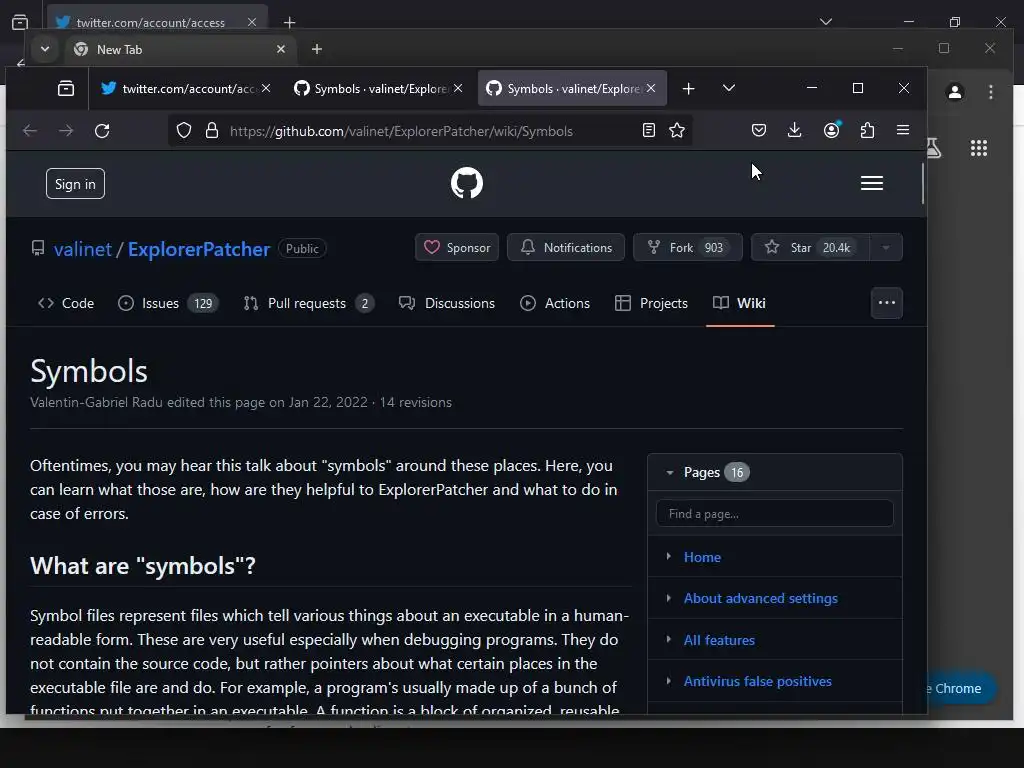Close New Tab in Chrome window
Screen dimensions: 1024x768
click(x=281, y=49)
